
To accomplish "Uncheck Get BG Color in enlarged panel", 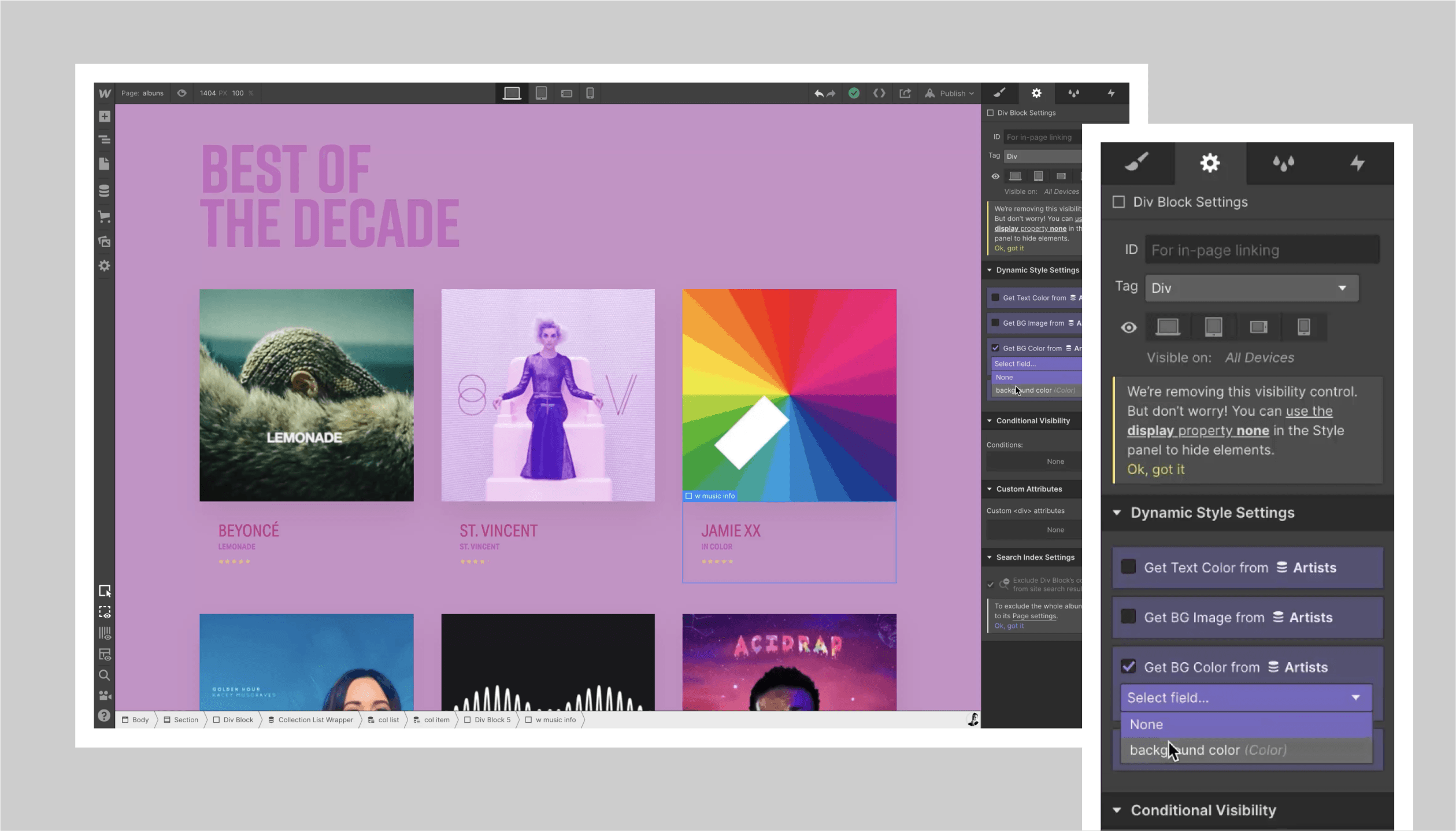I will click(x=1128, y=666).
